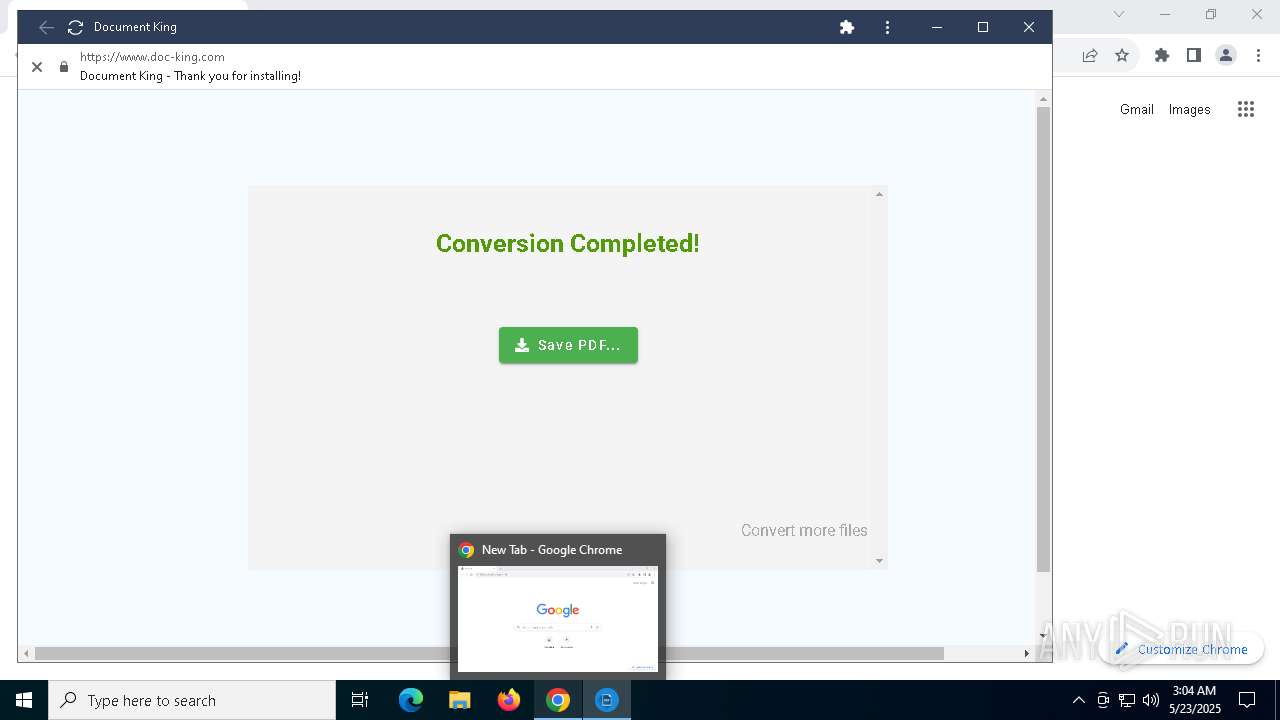This screenshot has width=1280, height=720.
Task: Save the converted PDF
Action: (x=568, y=345)
